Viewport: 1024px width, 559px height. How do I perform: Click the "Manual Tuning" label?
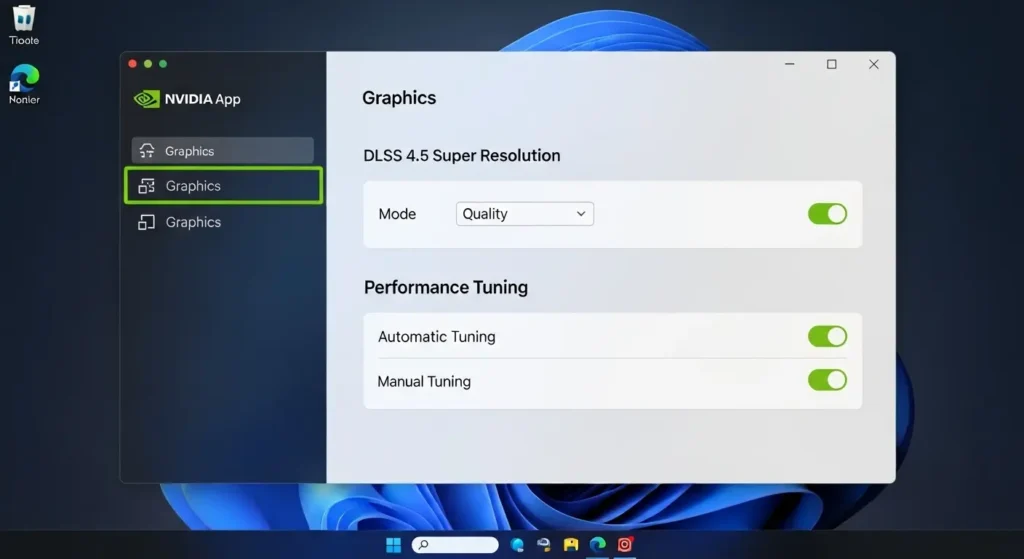[x=424, y=381]
